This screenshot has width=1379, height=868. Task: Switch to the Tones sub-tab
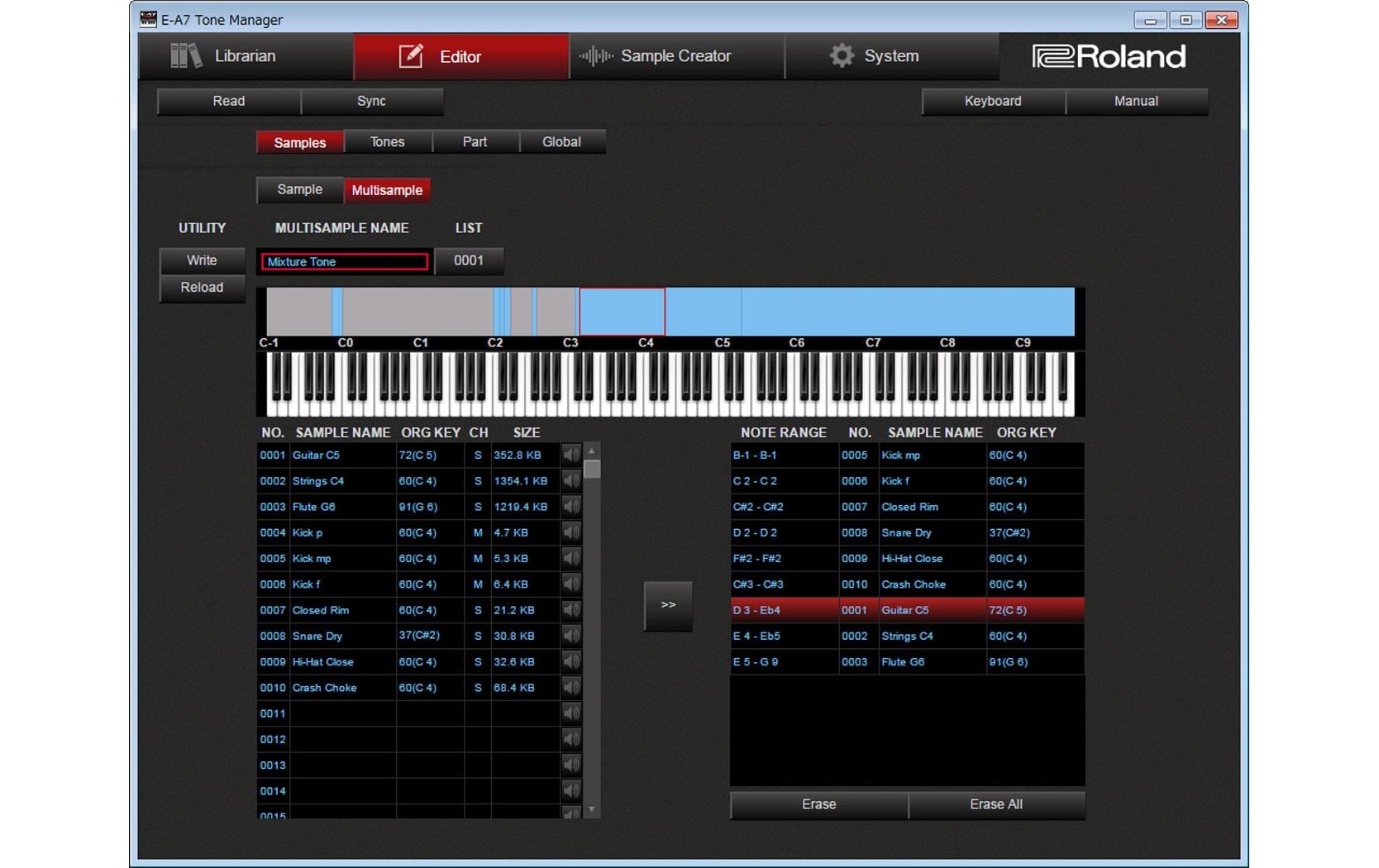(388, 142)
